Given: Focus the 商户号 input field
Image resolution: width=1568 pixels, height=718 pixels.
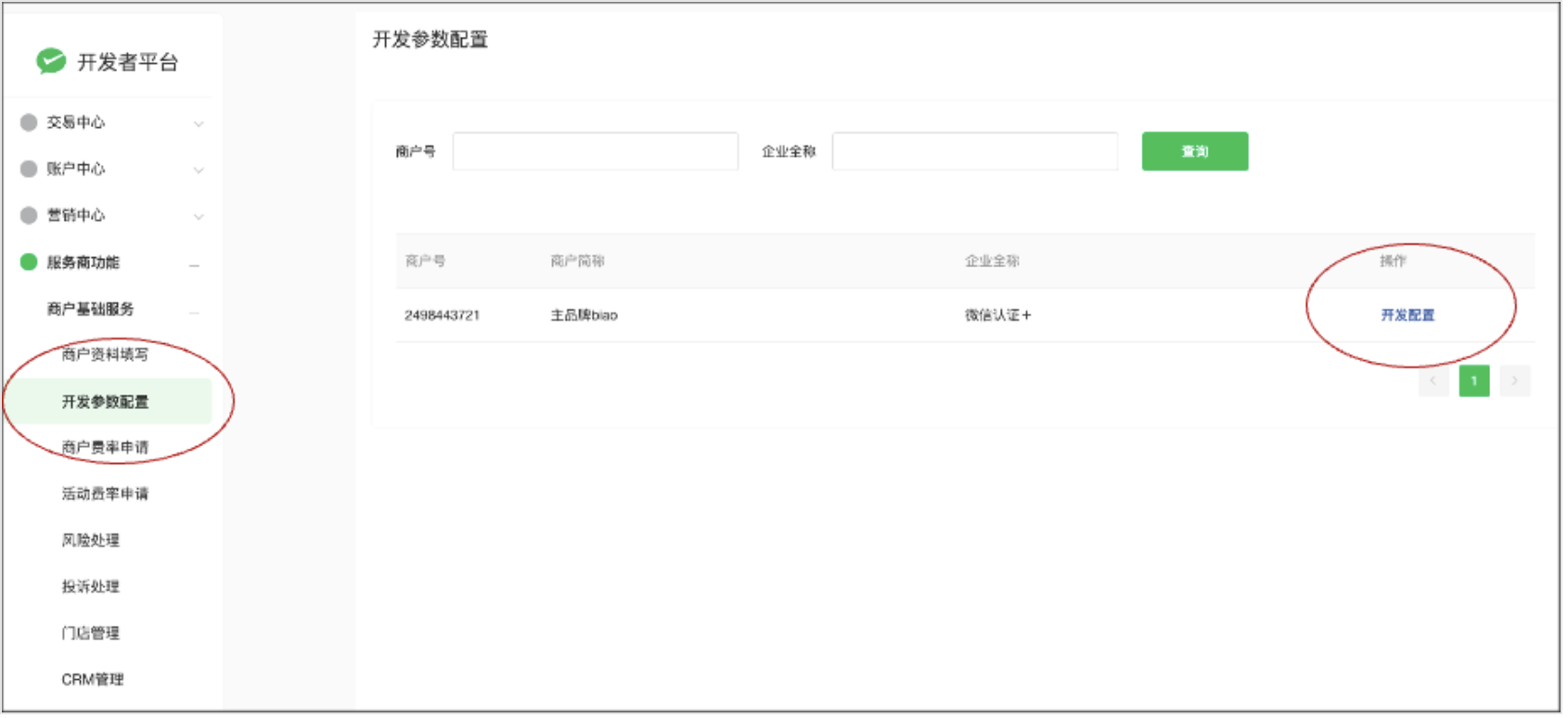Looking at the screenshot, I should 595,151.
